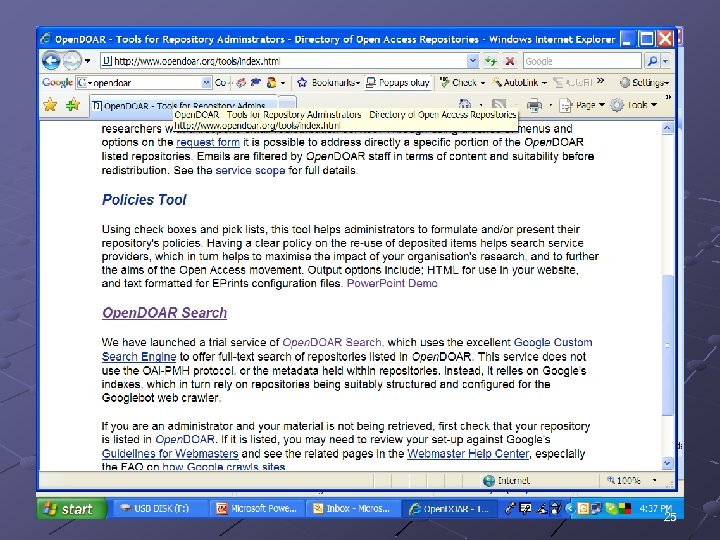Click the Go button on Google toolbar

pyautogui.click(x=220, y=83)
